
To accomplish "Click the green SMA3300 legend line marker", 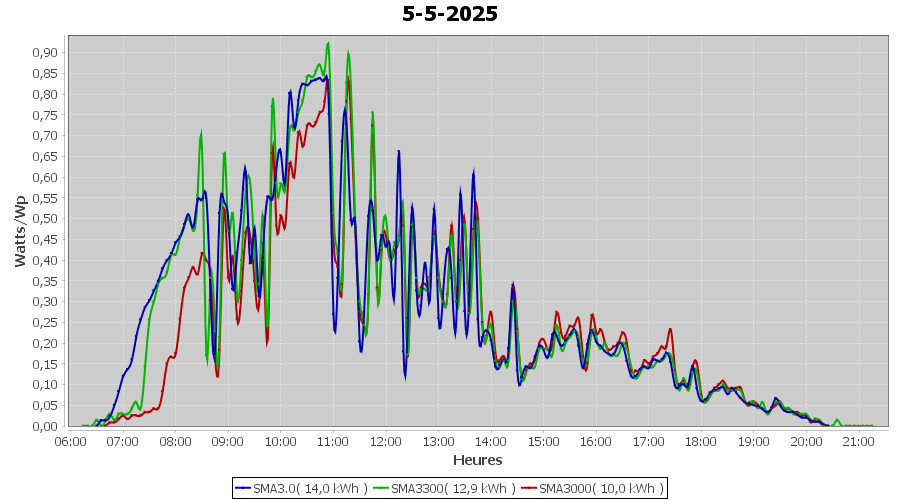I will 381,488.
